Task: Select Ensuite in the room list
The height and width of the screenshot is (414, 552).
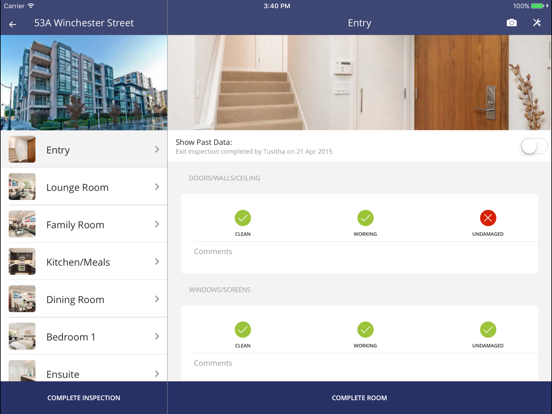Action: 84,368
